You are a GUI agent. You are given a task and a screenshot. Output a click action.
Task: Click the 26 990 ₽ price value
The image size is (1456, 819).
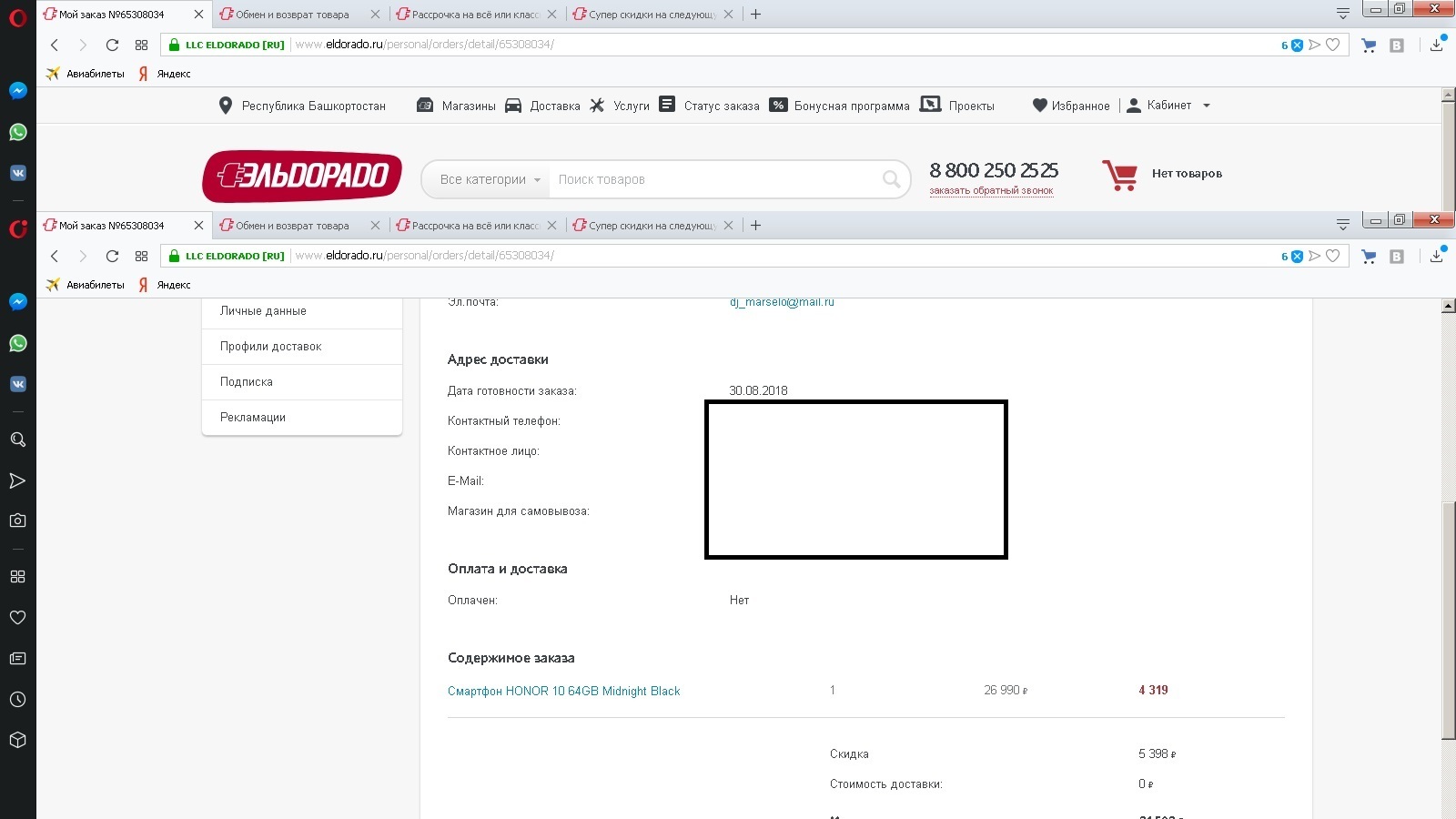[x=1006, y=691]
